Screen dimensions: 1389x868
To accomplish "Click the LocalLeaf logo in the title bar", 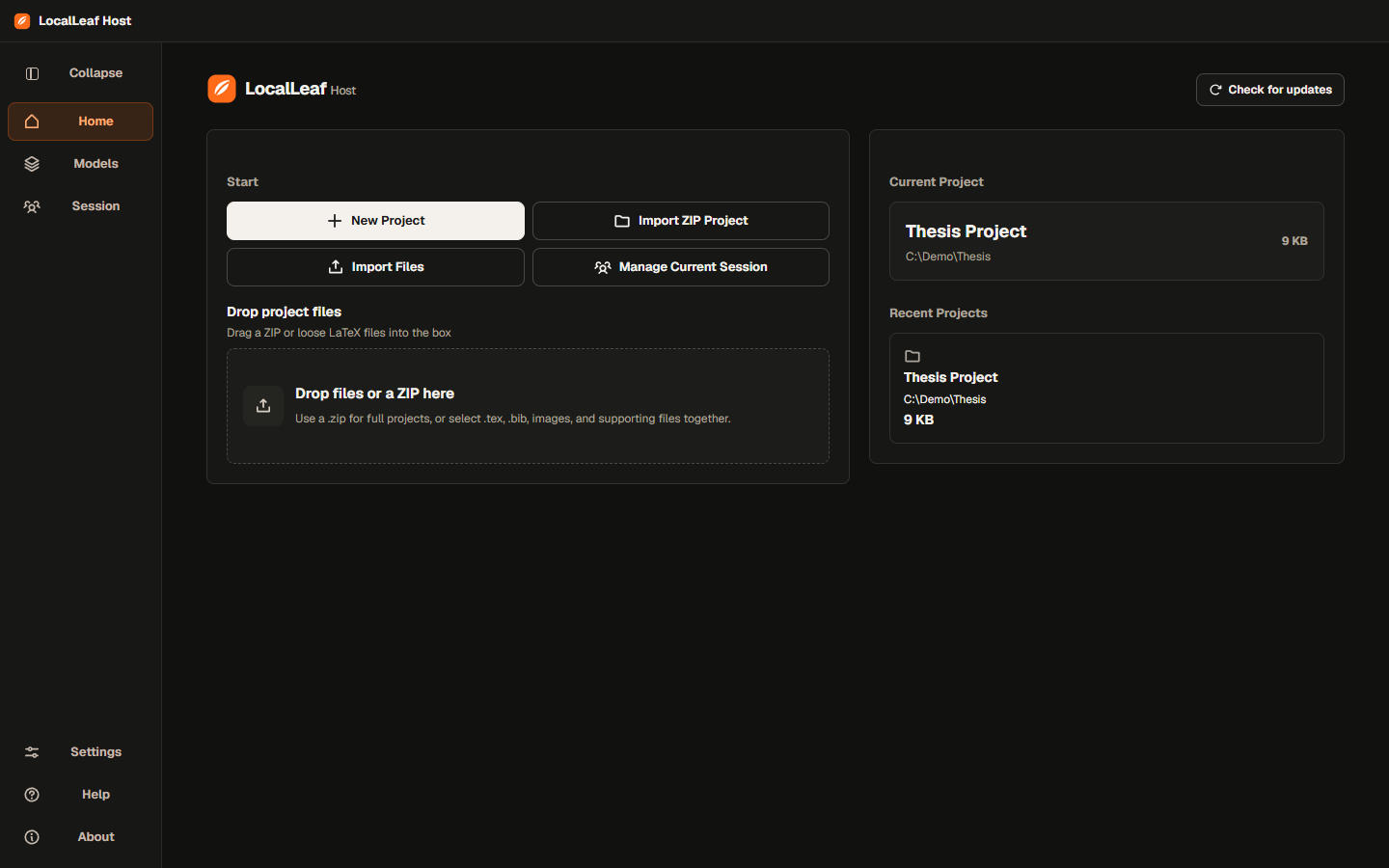I will point(22,20).
